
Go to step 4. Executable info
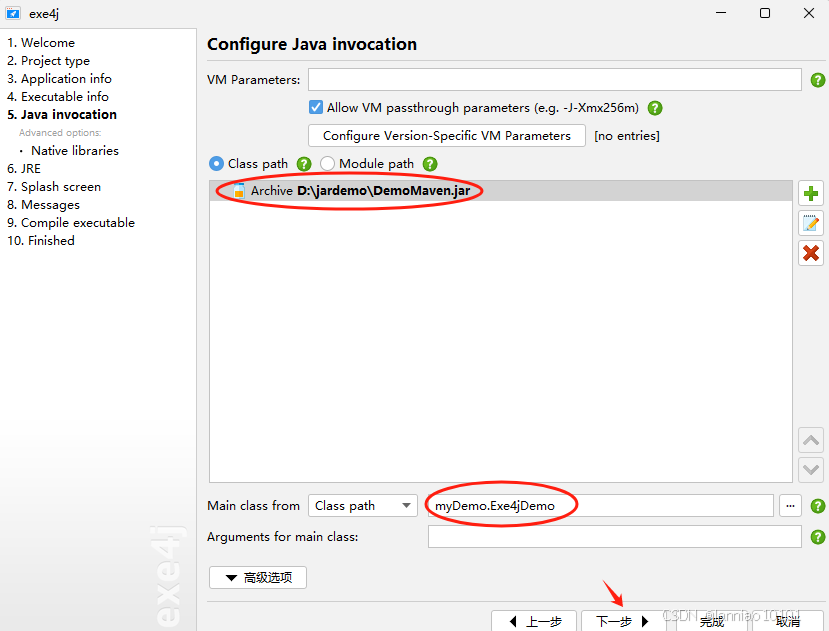pos(58,96)
